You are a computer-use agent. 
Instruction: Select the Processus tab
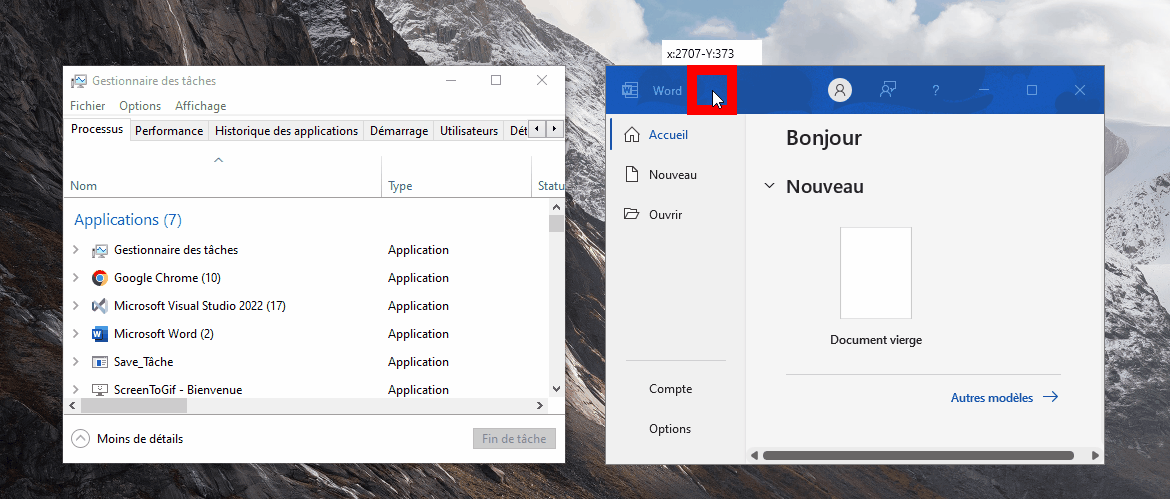97,129
